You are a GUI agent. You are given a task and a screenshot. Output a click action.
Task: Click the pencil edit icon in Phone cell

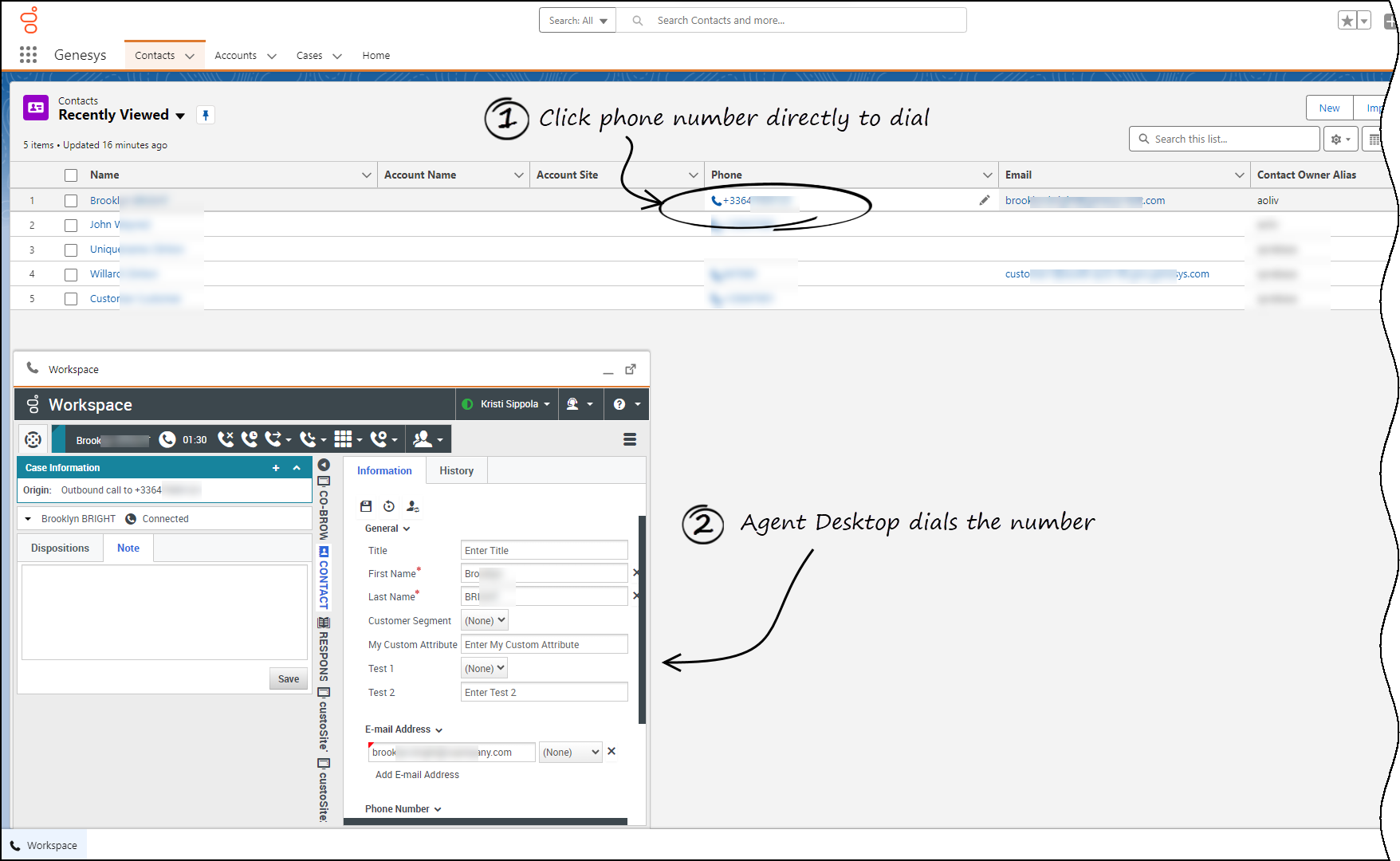[985, 200]
